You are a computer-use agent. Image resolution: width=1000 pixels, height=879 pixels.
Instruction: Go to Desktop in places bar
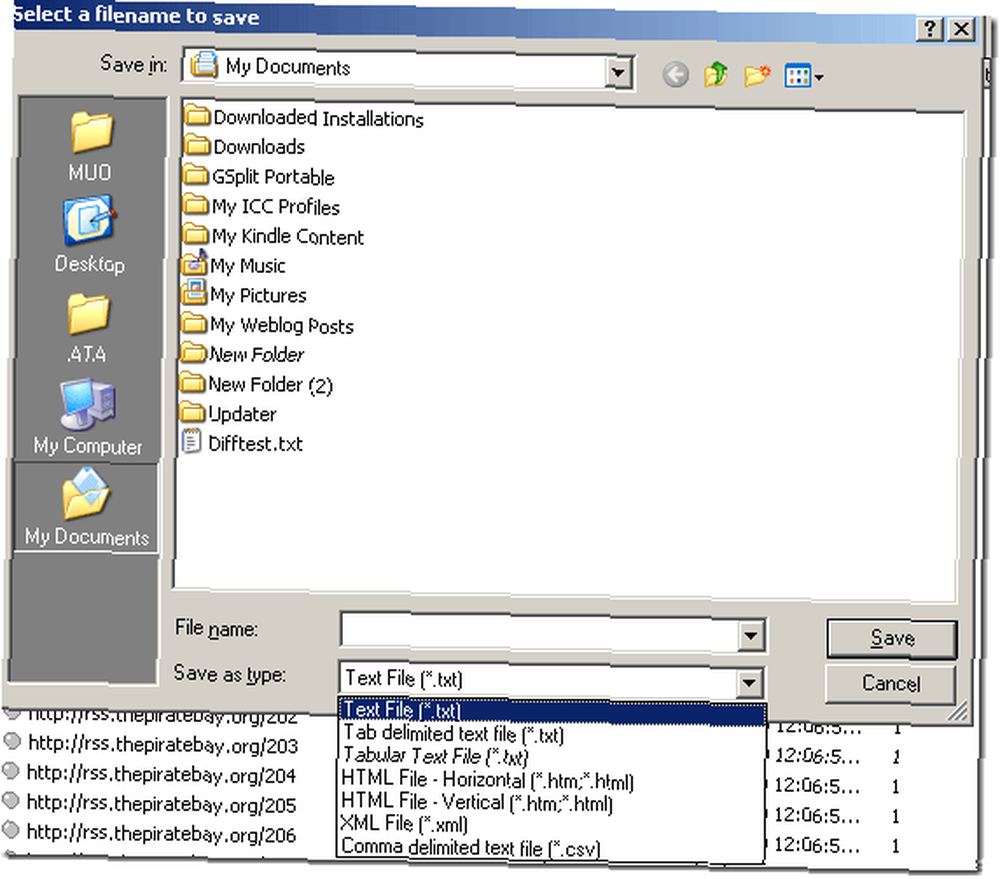tap(89, 235)
